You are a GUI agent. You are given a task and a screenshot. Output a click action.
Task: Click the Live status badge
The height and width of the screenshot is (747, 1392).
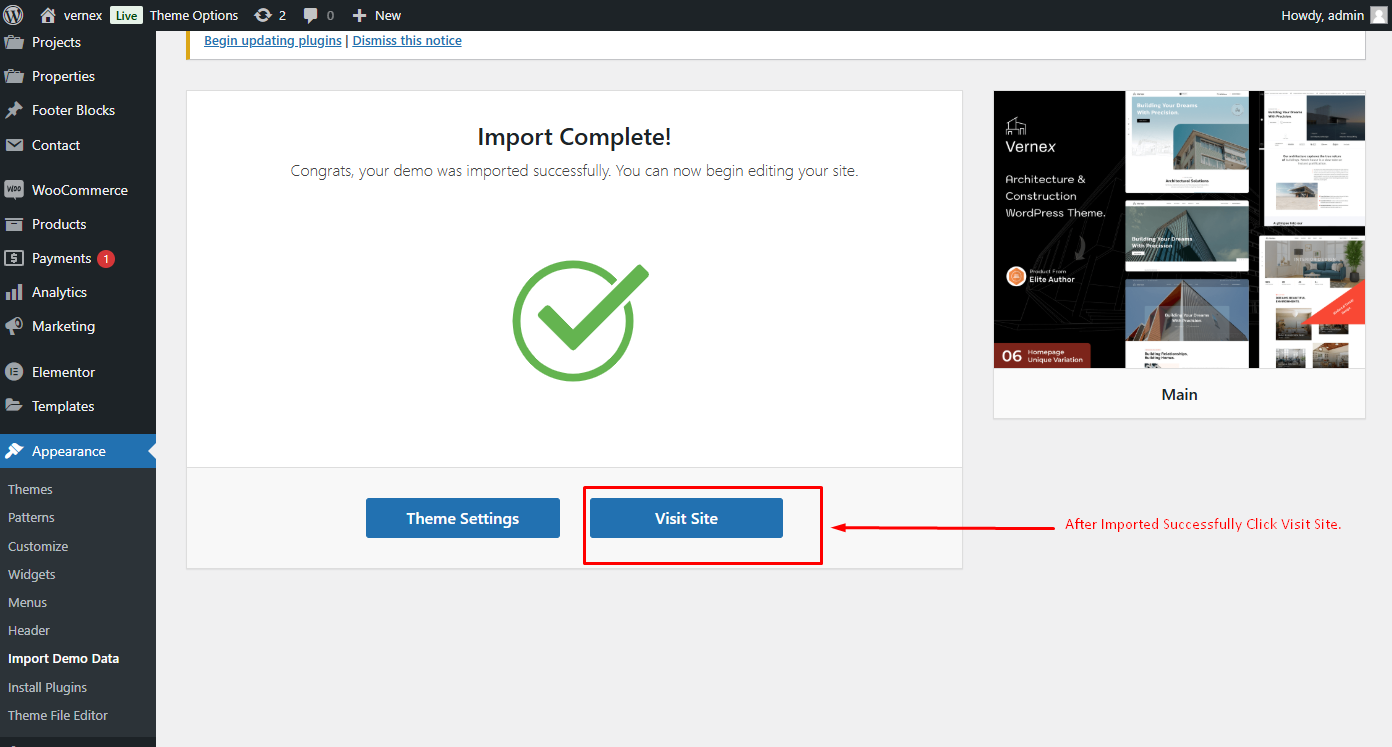pyautogui.click(x=126, y=15)
